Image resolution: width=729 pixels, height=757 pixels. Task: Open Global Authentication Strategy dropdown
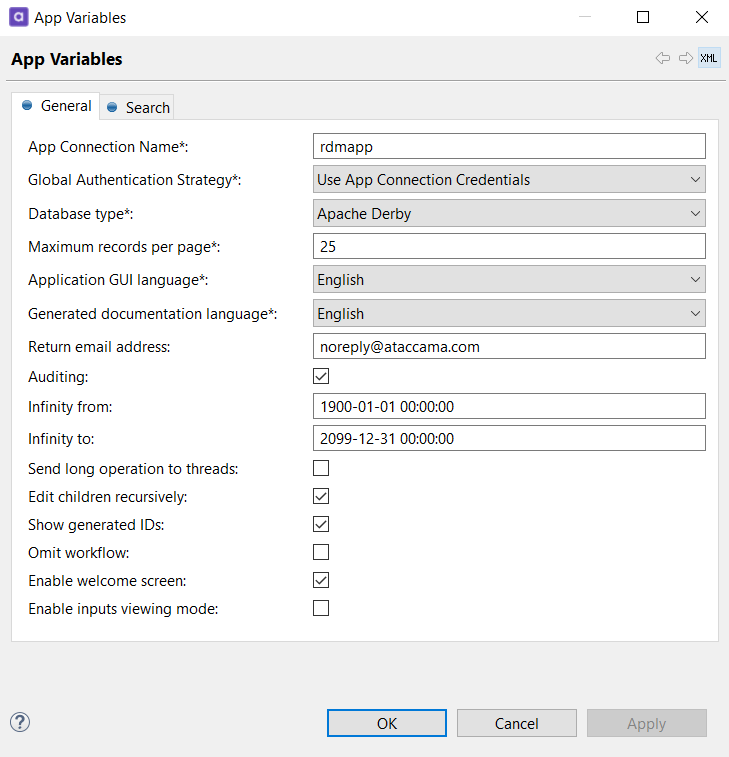(509, 180)
